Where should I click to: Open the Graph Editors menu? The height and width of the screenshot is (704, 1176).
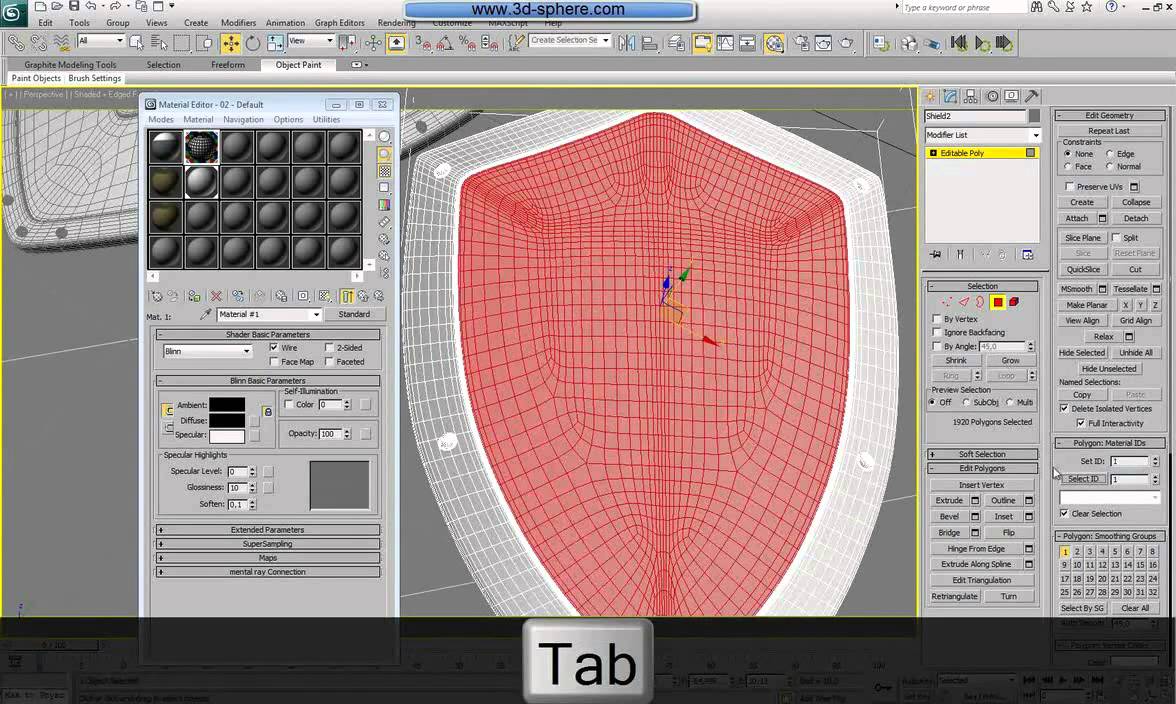[x=339, y=23]
